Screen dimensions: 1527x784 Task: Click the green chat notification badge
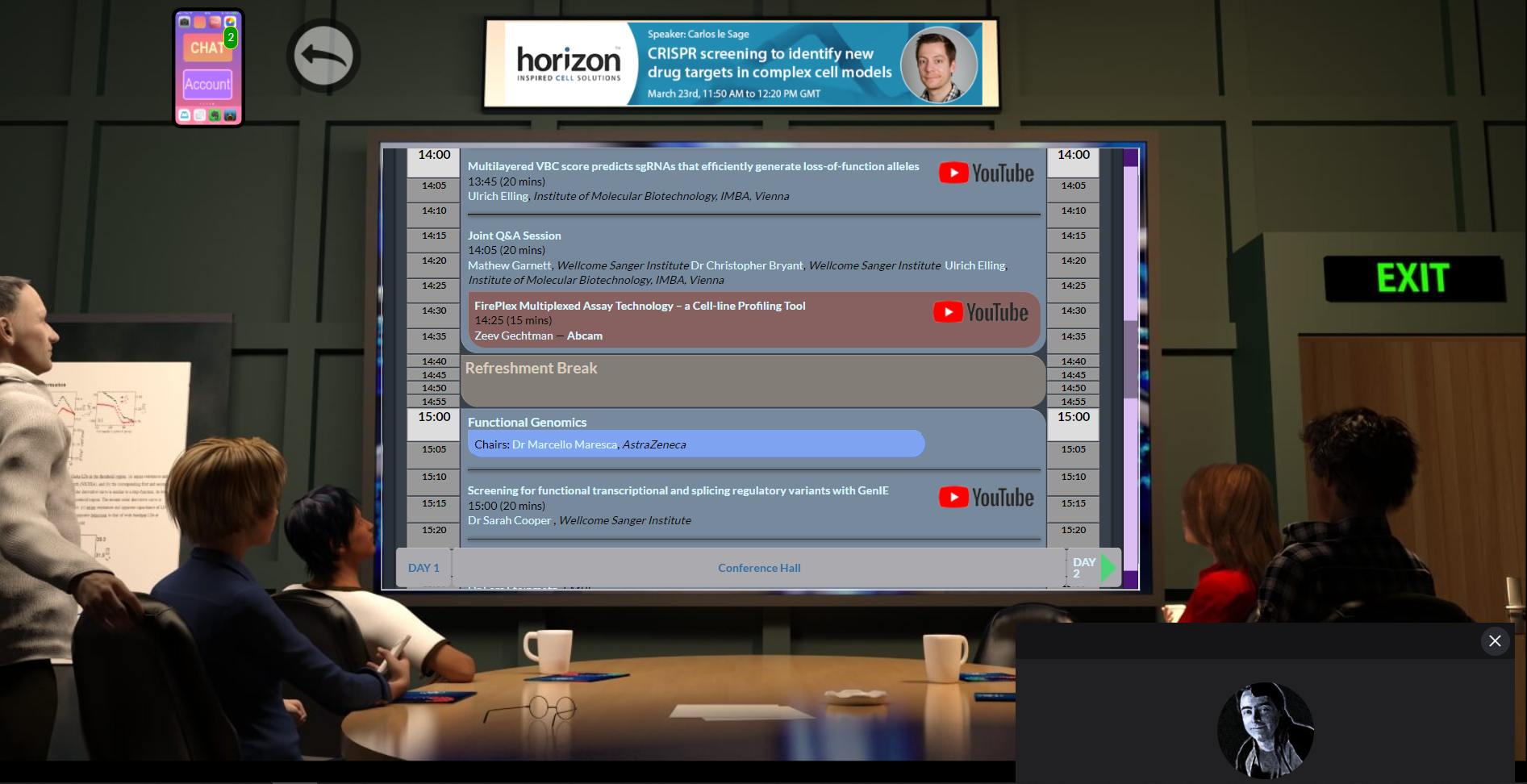tap(231, 37)
